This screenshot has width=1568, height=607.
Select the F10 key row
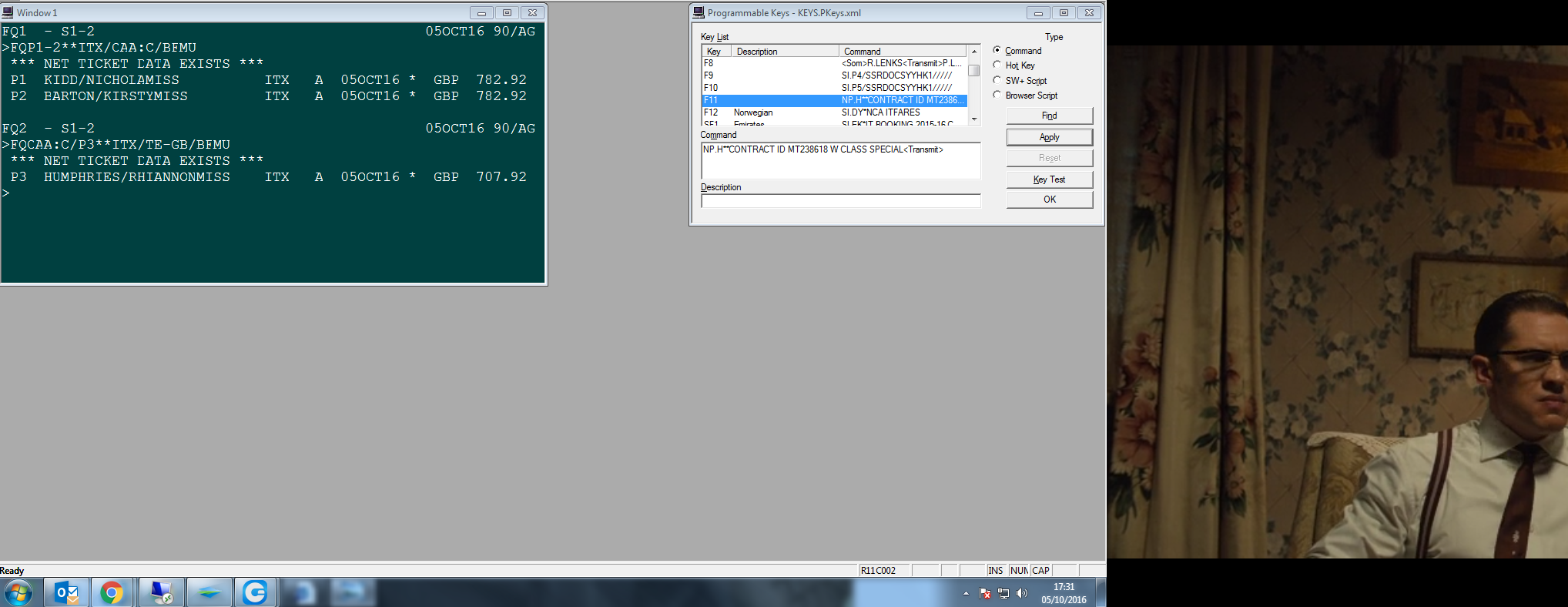pos(834,88)
